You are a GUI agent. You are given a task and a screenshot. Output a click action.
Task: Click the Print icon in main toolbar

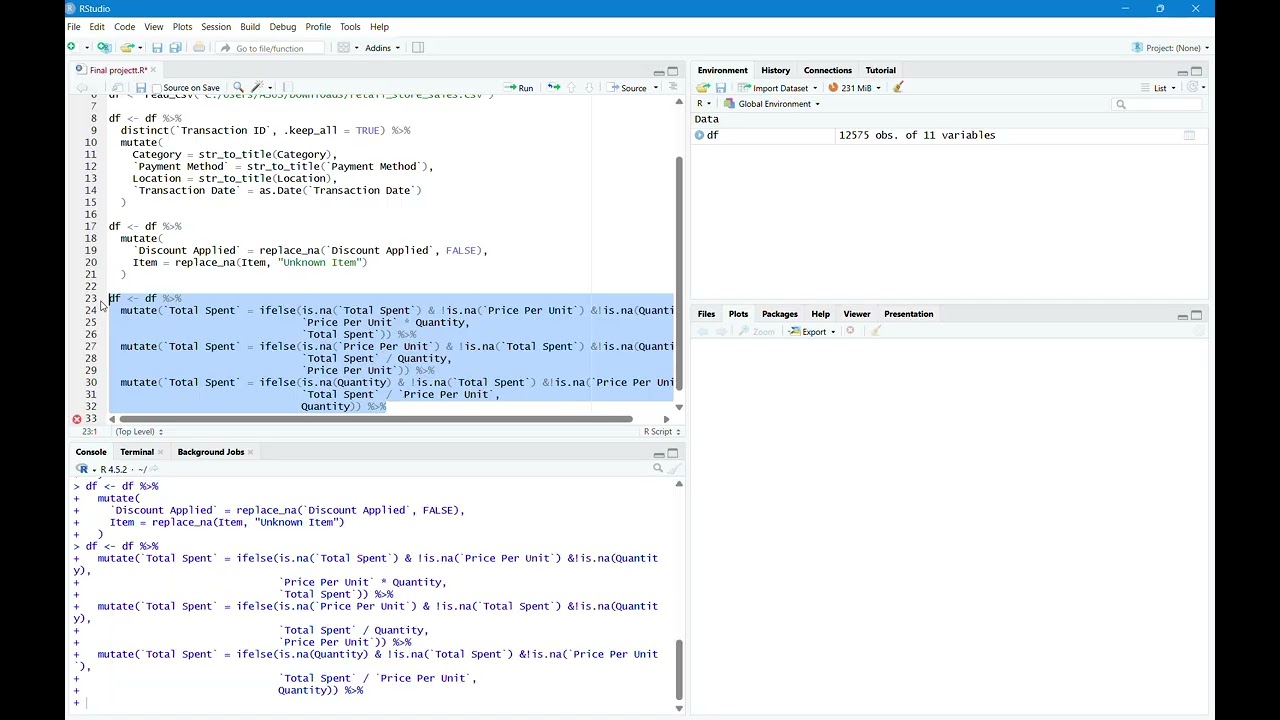point(199,48)
